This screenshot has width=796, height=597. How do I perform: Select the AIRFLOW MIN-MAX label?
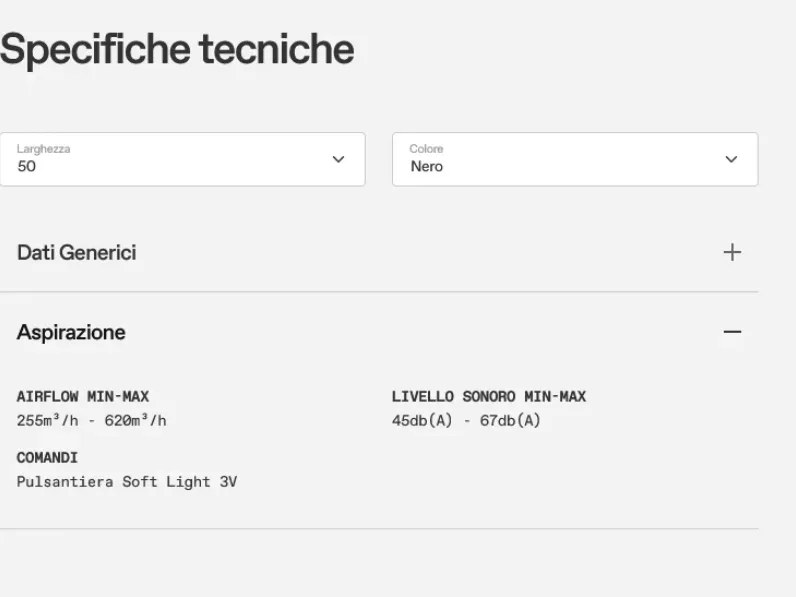point(83,396)
